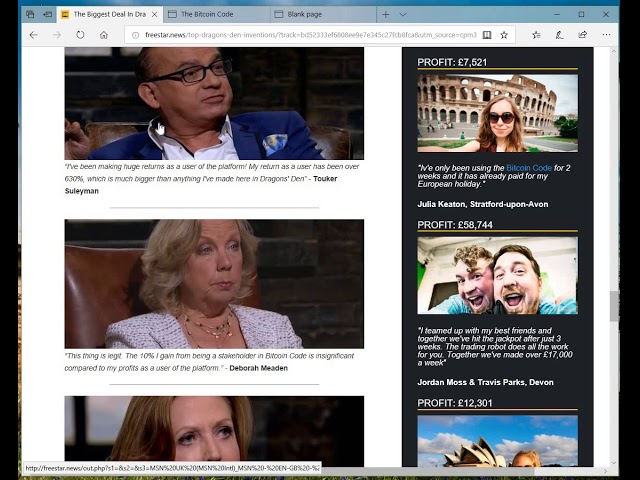Close The Biggest Deal In Dra tab
The image size is (640, 480).
coord(155,15)
